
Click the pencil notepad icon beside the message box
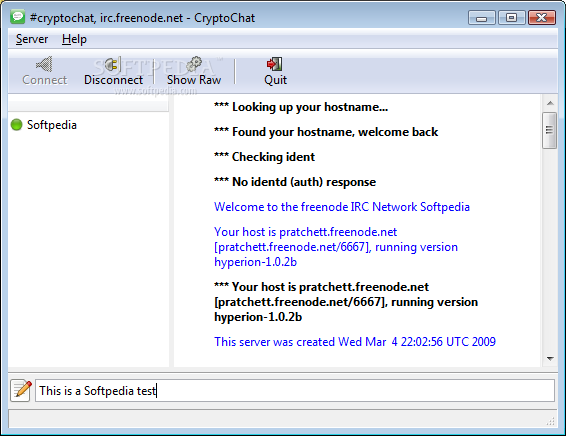pos(21,390)
